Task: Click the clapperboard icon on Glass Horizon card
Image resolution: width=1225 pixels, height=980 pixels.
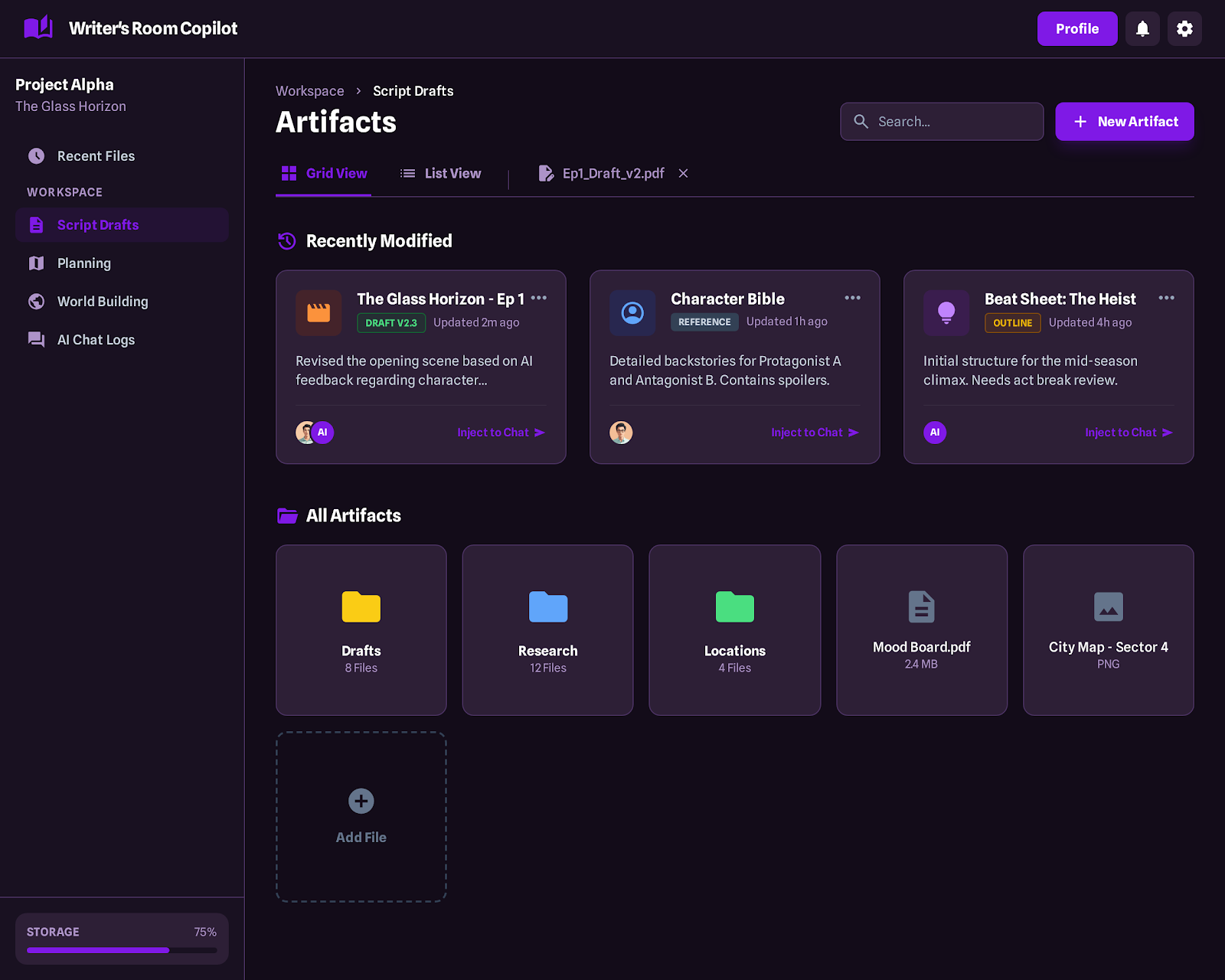Action: [x=318, y=312]
